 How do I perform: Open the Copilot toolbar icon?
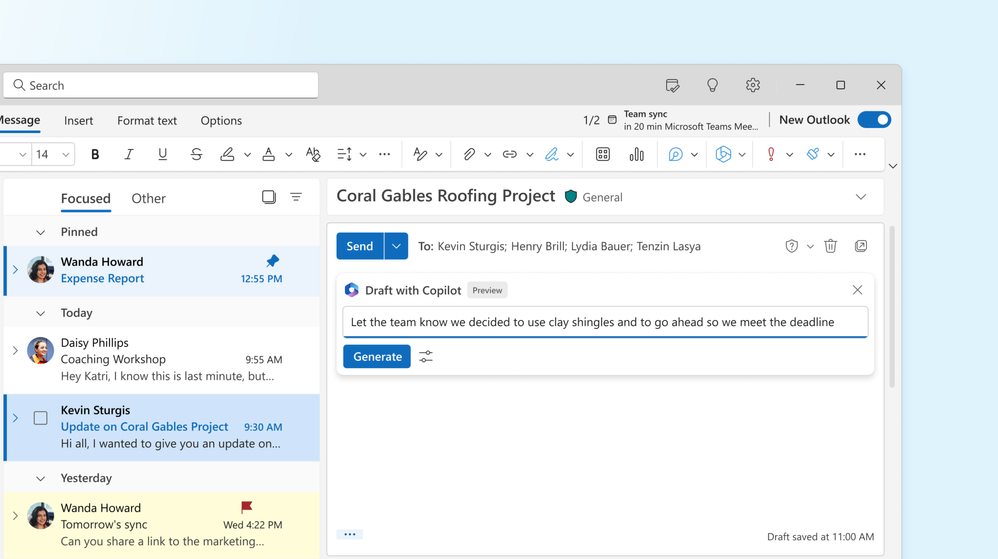(723, 154)
